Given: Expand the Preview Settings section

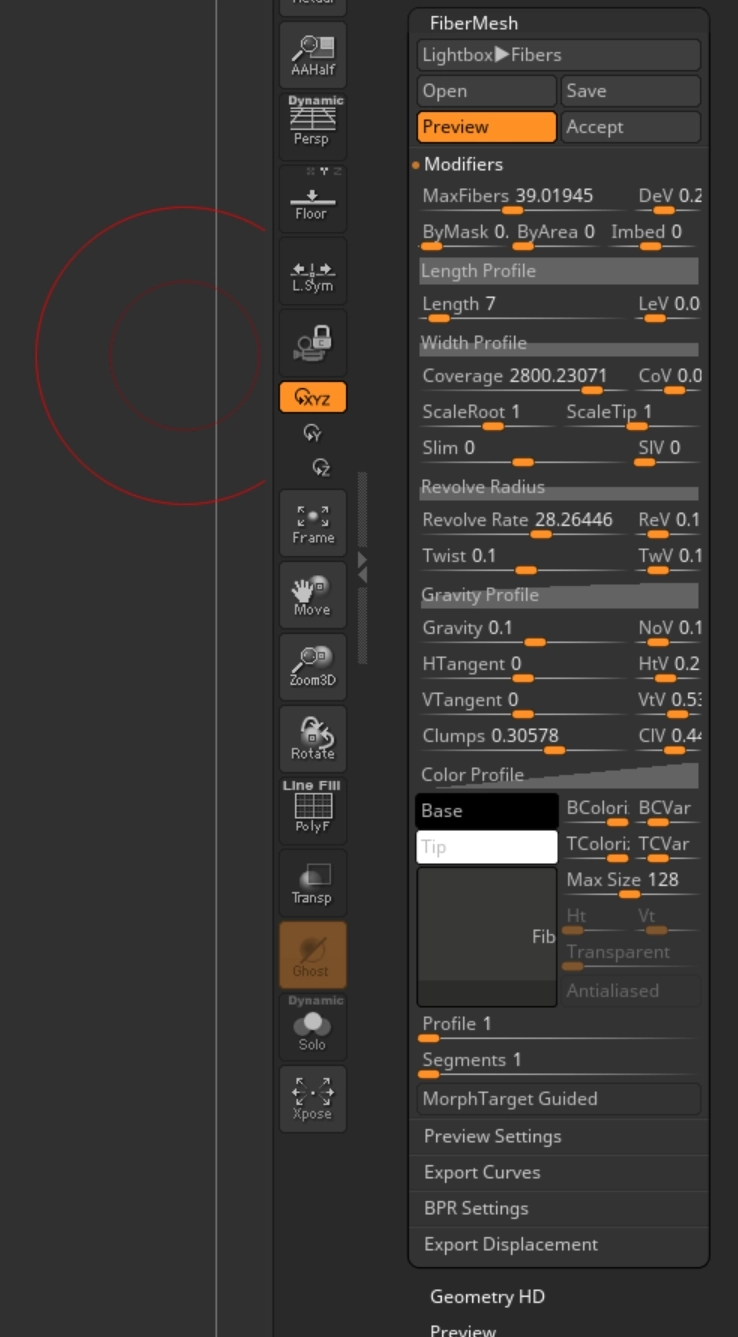Looking at the screenshot, I should click(x=492, y=1136).
